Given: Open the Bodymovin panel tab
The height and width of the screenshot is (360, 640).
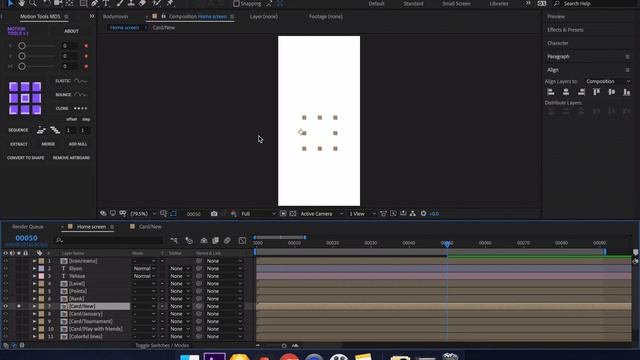Looking at the screenshot, I should pyautogui.click(x=116, y=17).
